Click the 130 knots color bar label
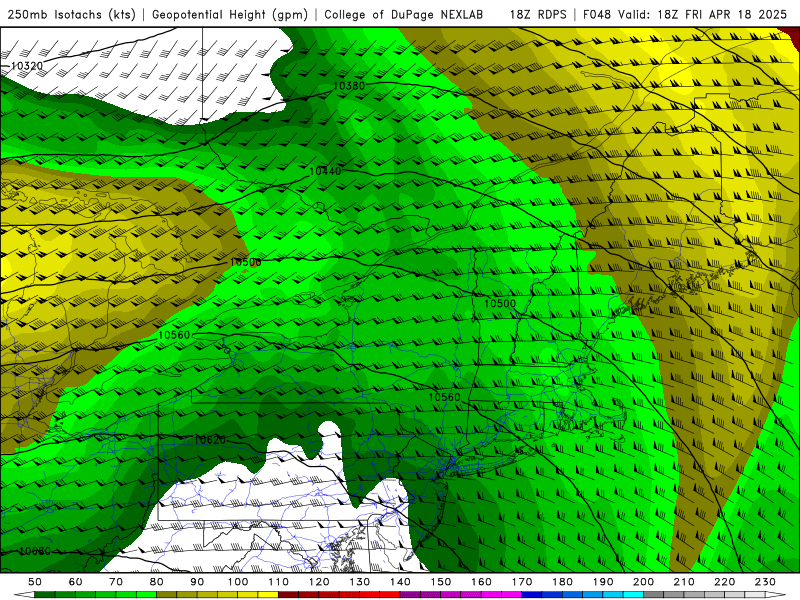The height and width of the screenshot is (600, 800). (360, 582)
